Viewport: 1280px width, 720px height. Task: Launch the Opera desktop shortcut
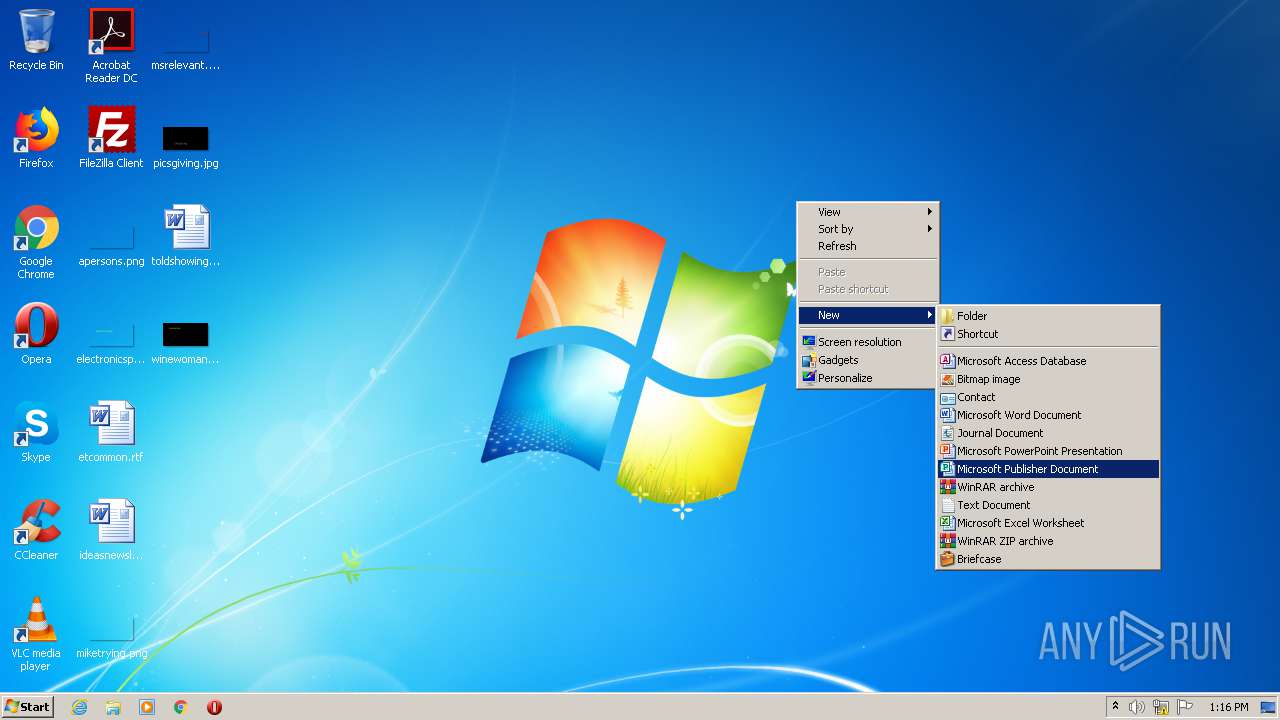point(36,334)
